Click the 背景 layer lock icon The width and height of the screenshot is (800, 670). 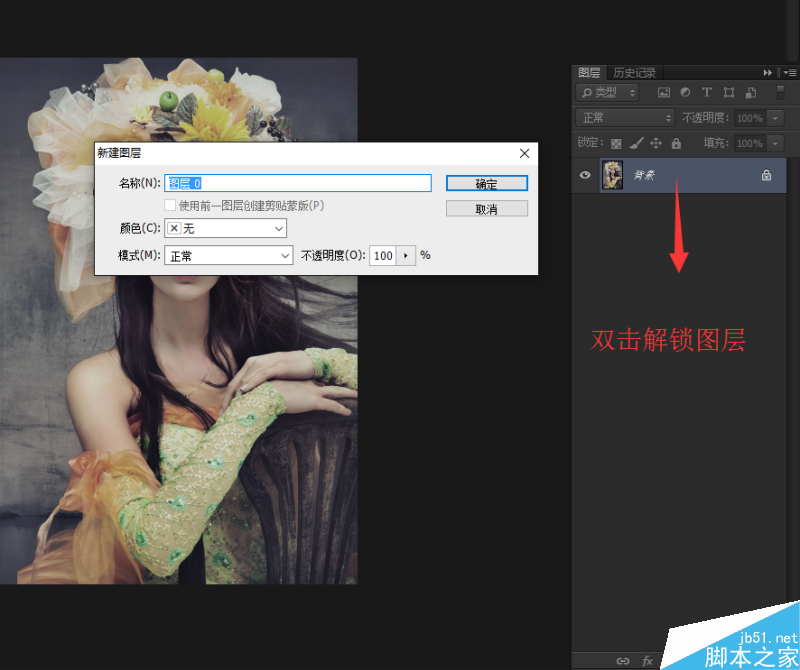point(766,175)
